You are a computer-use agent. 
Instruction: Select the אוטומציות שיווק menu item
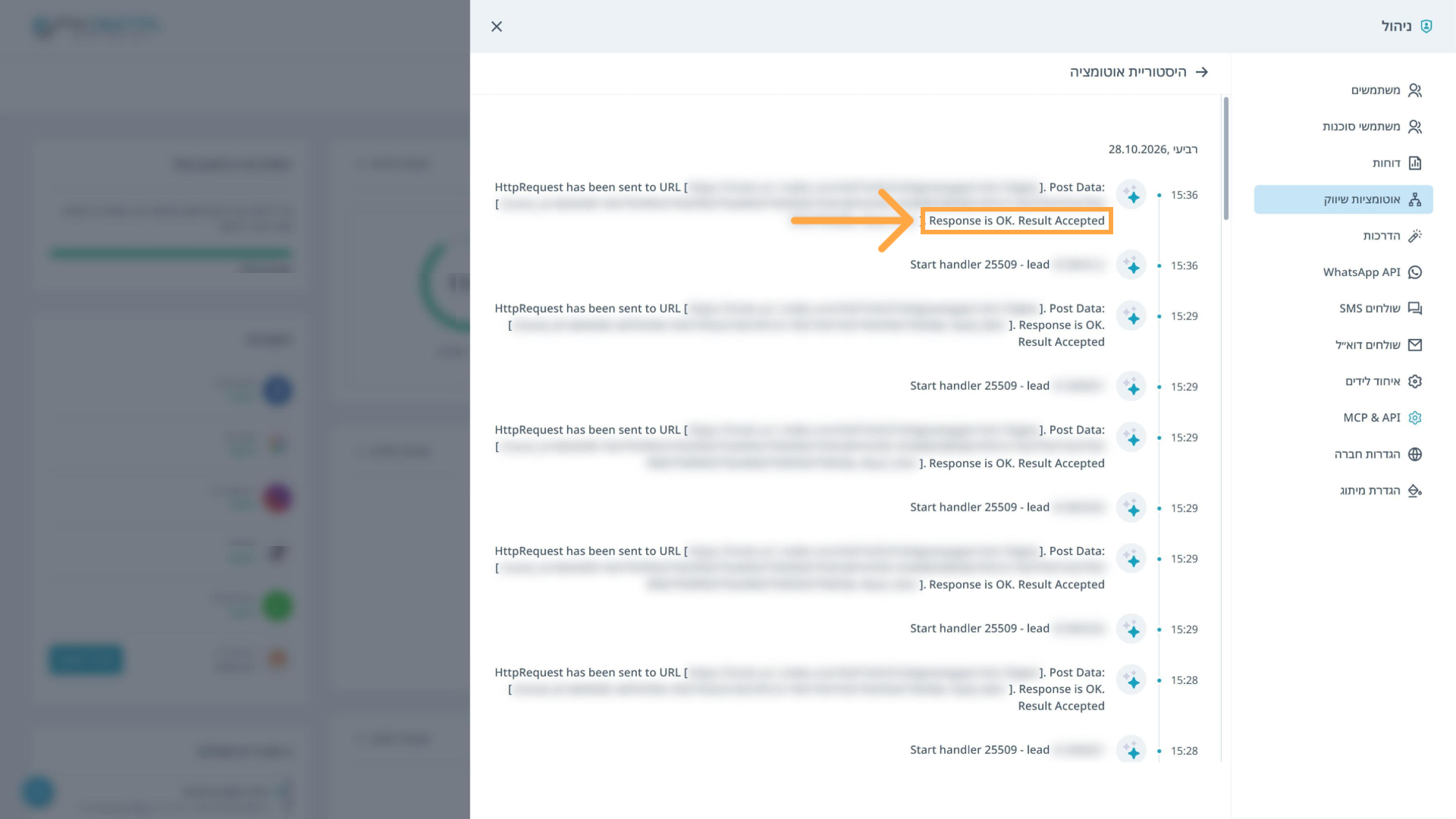(1344, 199)
